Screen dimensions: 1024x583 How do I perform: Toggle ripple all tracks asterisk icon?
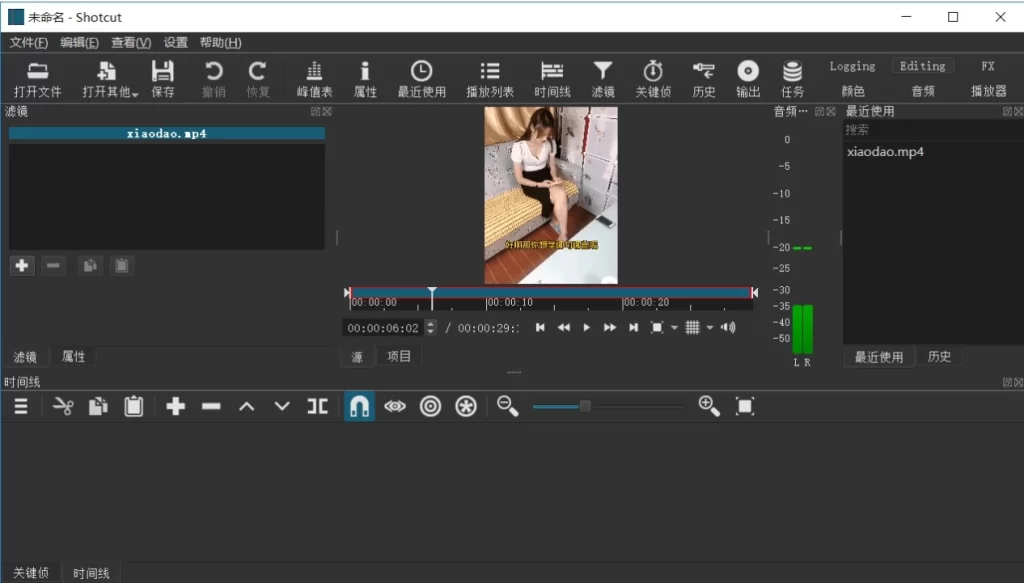click(465, 406)
